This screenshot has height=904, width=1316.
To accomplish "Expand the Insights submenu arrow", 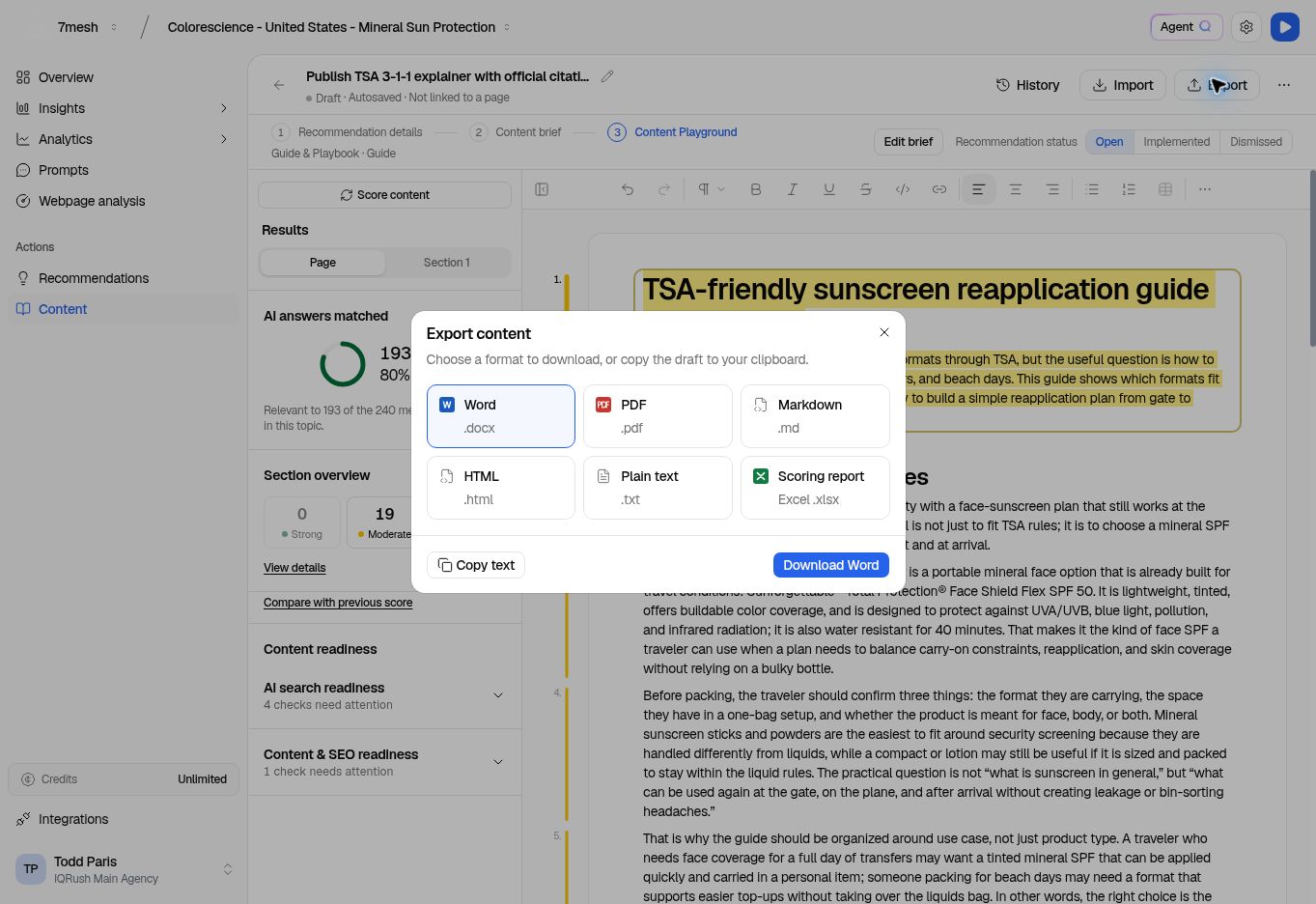I will (224, 108).
